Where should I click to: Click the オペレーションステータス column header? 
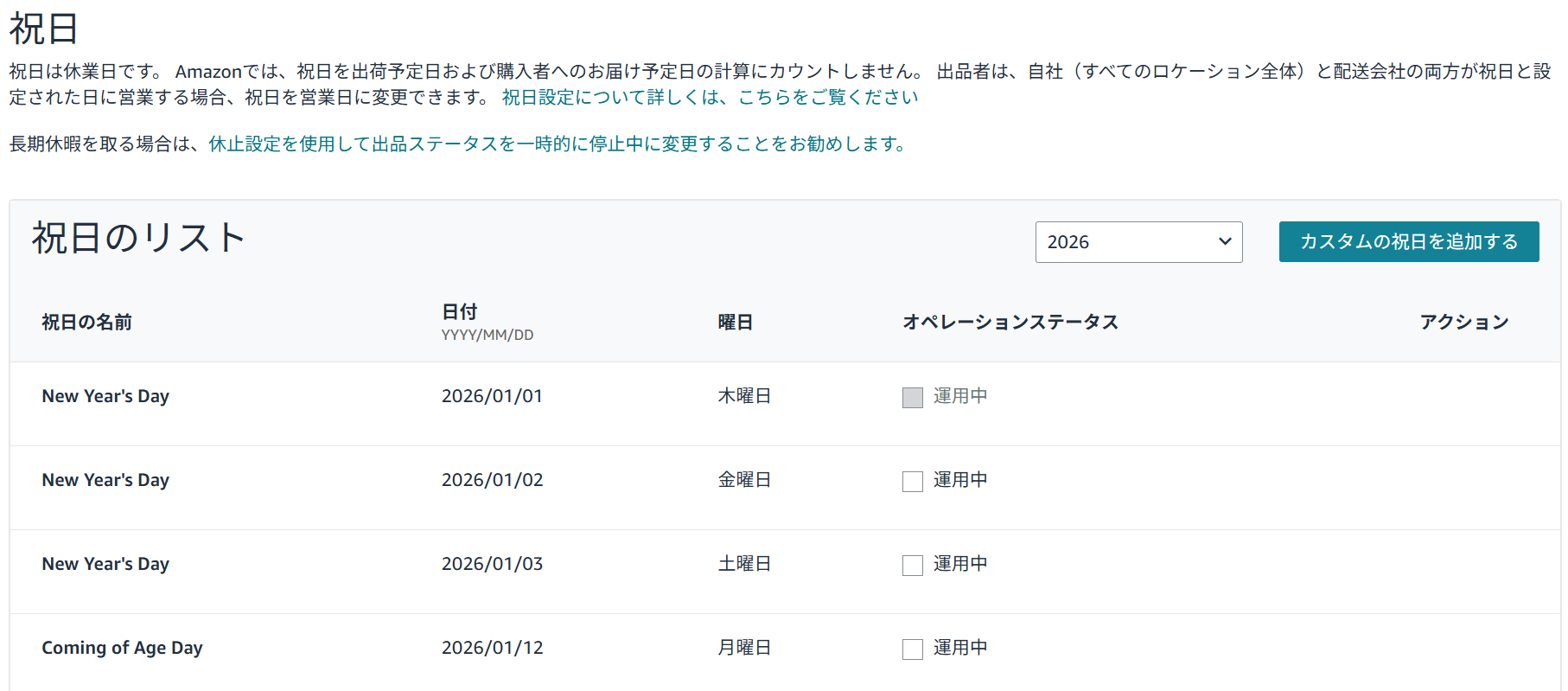(x=1010, y=323)
